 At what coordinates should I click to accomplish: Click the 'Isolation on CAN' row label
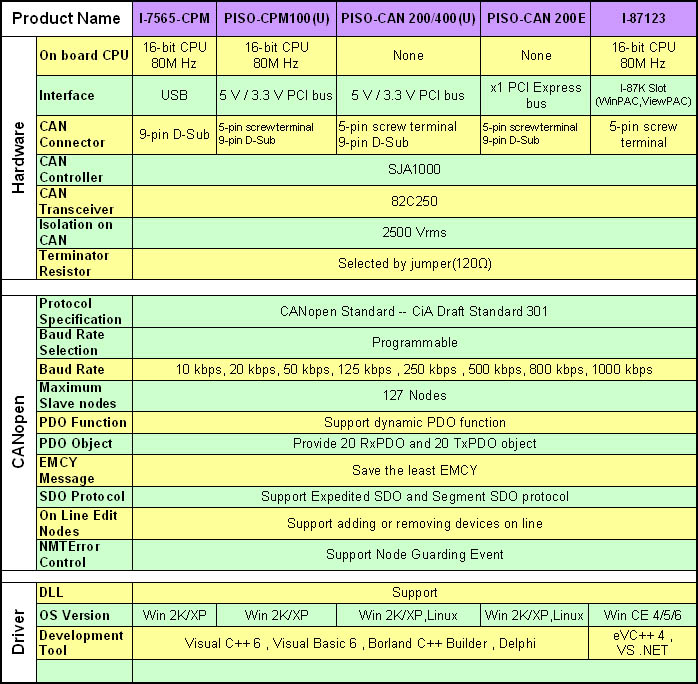click(84, 232)
